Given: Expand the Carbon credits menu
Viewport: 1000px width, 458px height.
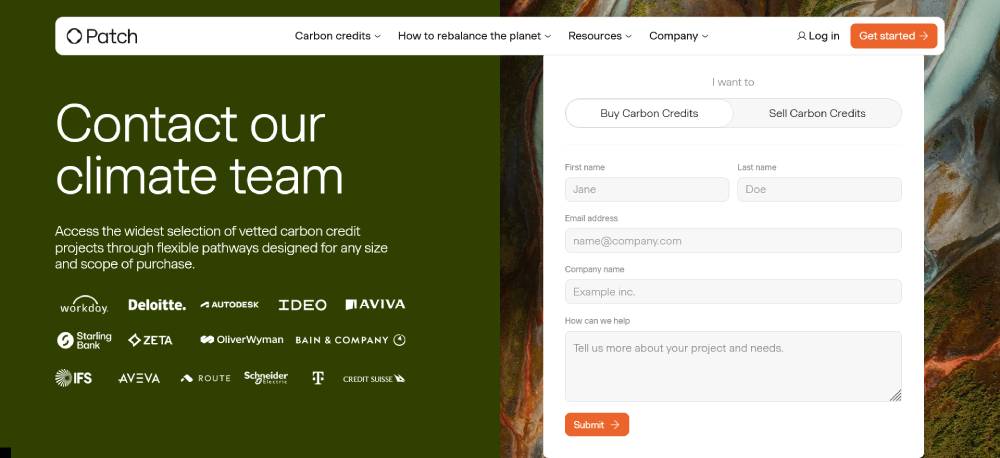Looking at the screenshot, I should [338, 36].
